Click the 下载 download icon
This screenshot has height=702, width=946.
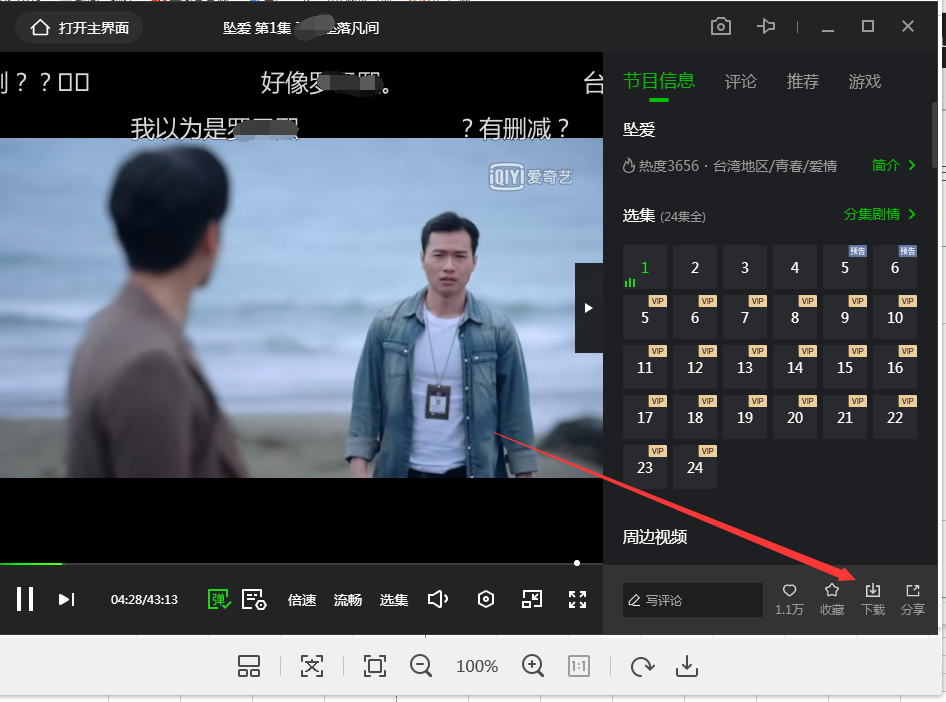872,598
